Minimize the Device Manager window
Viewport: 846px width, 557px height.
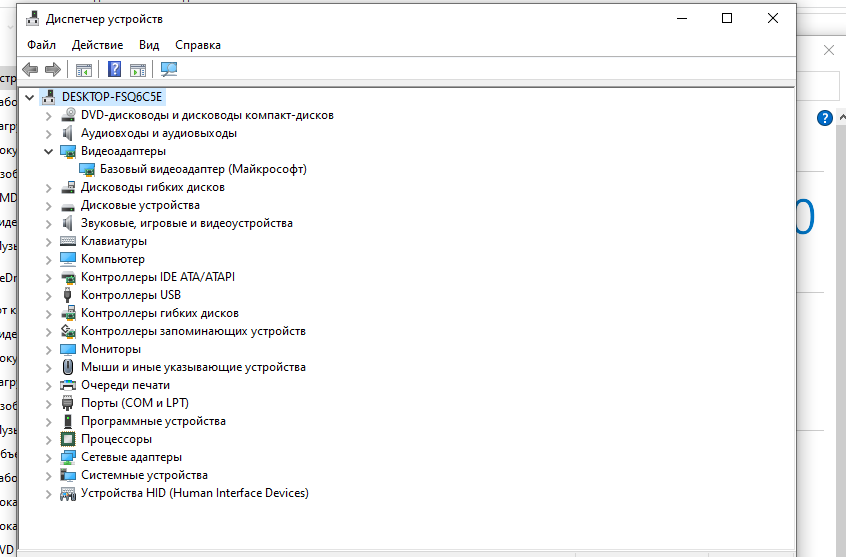[682, 18]
